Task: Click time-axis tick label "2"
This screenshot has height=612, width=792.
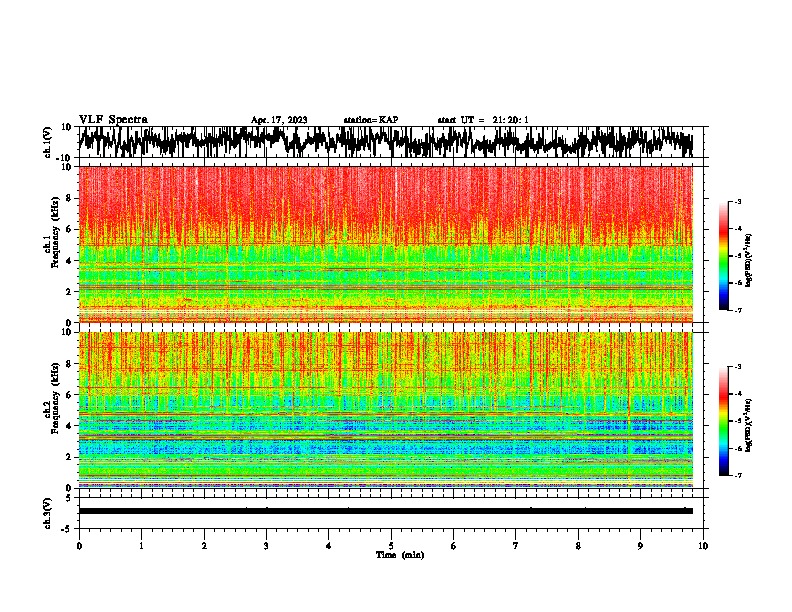Action: coord(204,546)
